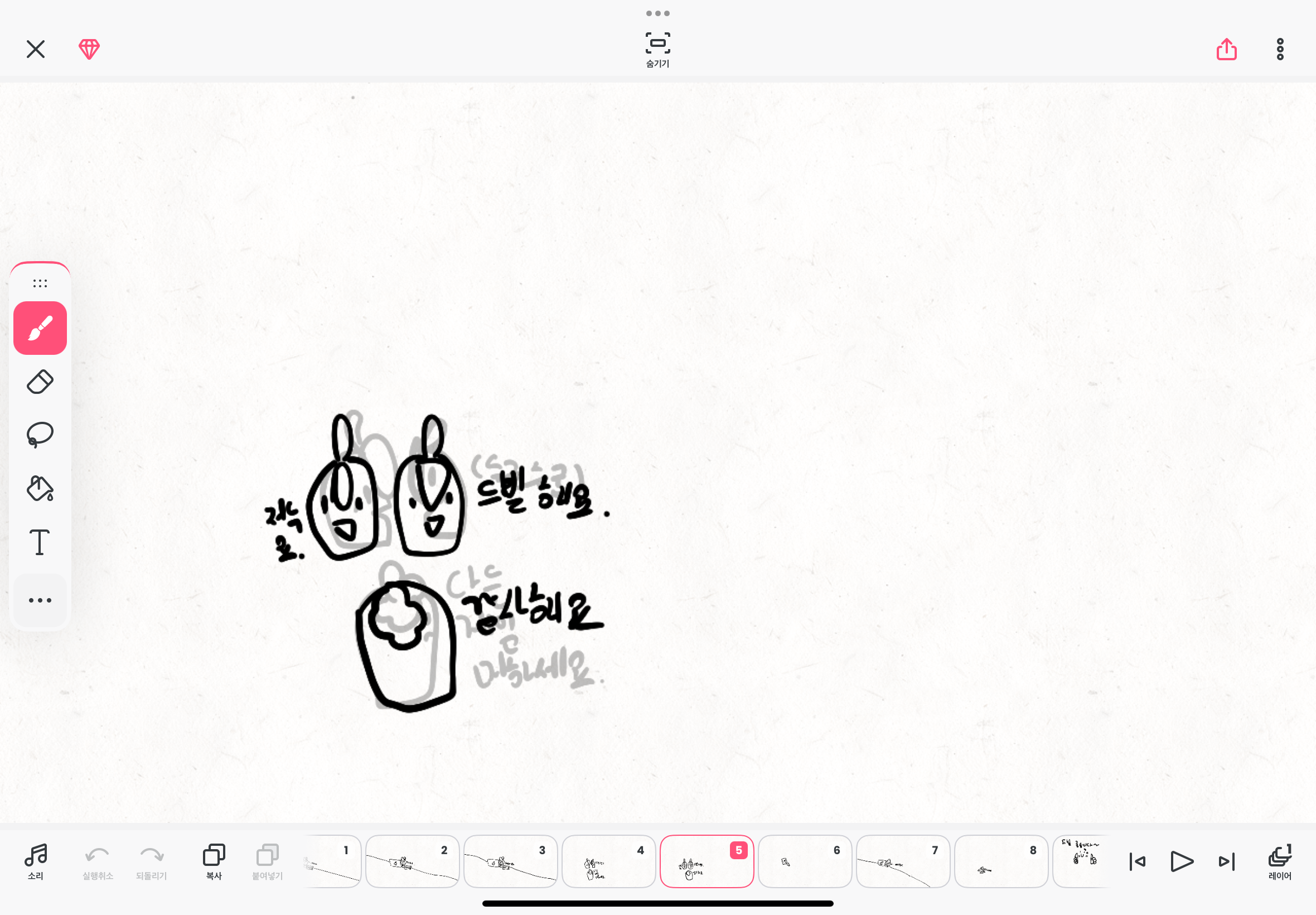Select frame 7 thumbnail in timeline
Screen dimensions: 1316x915
(x=902, y=861)
